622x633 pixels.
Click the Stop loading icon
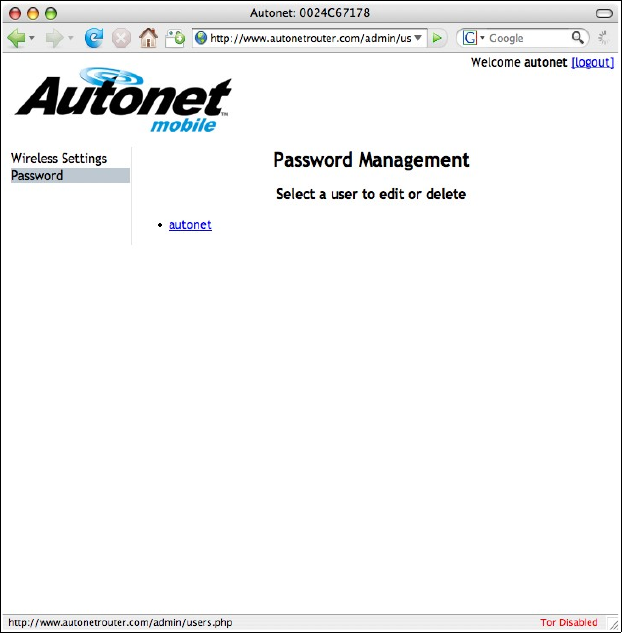tap(121, 38)
